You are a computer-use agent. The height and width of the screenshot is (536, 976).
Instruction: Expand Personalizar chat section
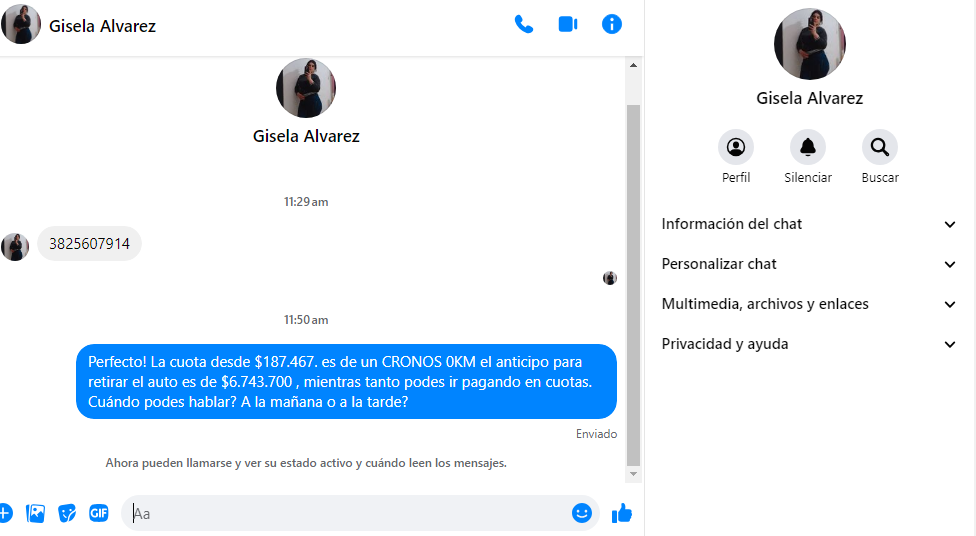pos(809,264)
